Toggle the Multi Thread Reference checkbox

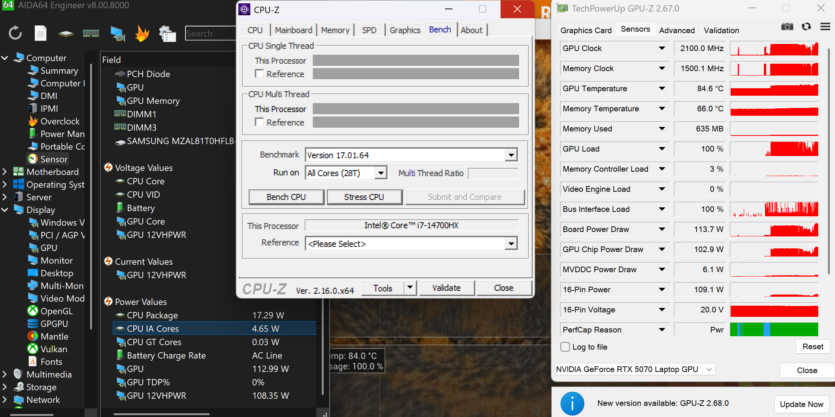pyautogui.click(x=259, y=122)
